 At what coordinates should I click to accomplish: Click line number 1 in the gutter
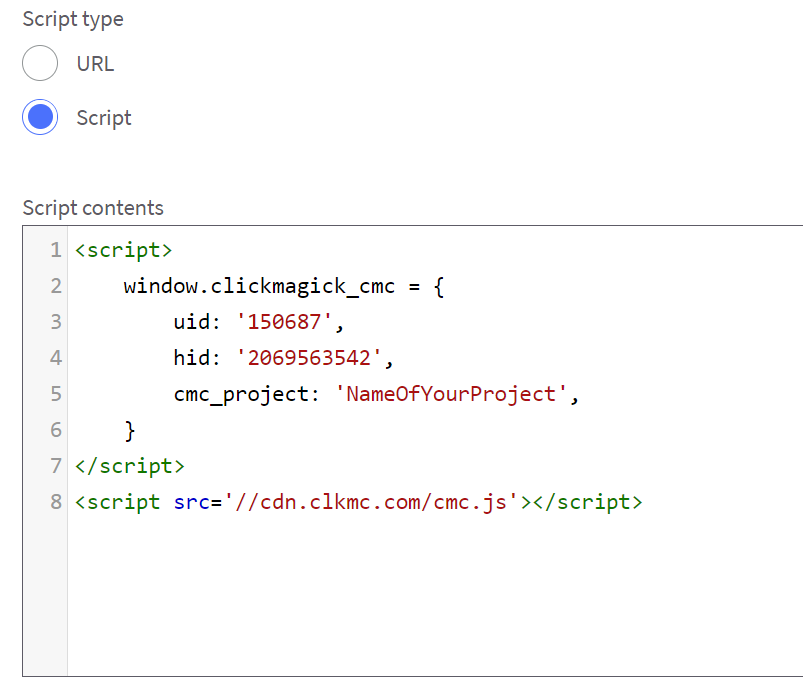coord(56,250)
